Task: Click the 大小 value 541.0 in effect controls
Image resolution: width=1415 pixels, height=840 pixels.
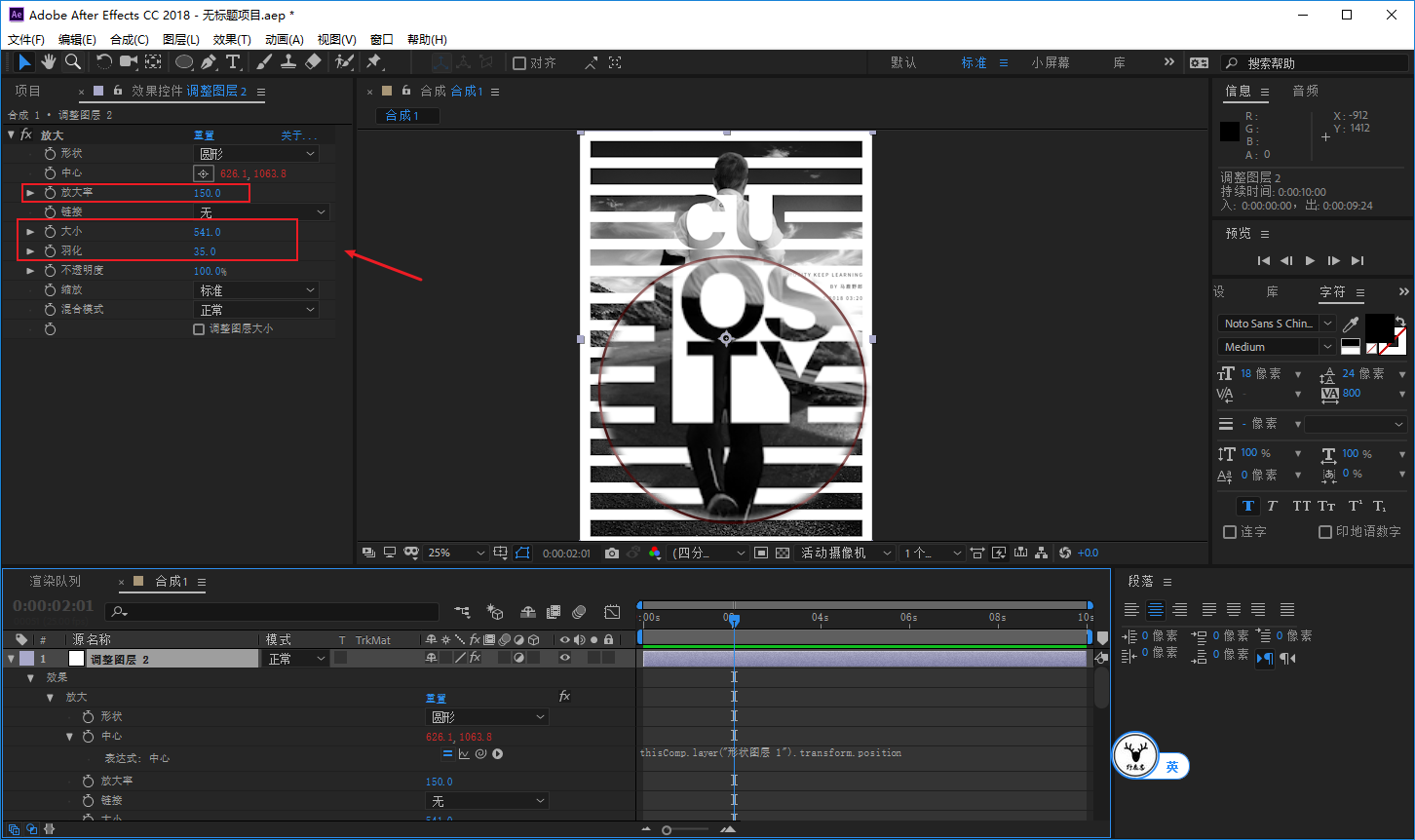Action: pyautogui.click(x=208, y=232)
